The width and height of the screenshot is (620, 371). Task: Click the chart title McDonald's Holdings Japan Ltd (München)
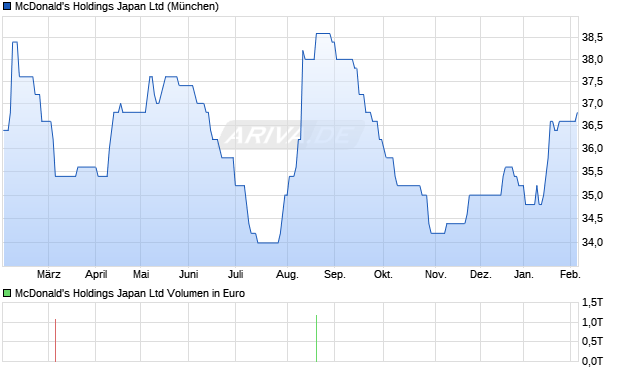click(x=117, y=7)
